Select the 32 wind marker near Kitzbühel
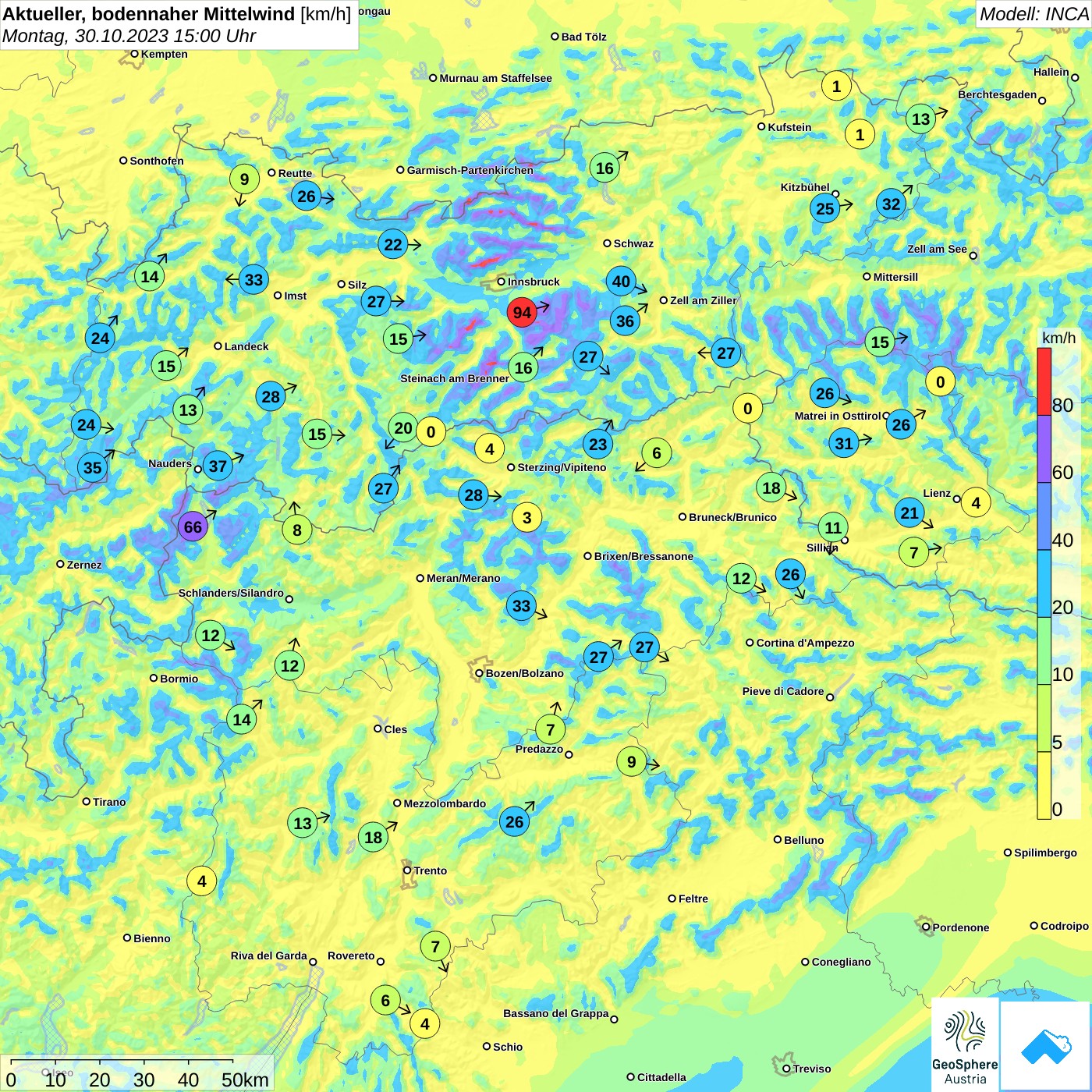1092x1092 pixels. coord(891,204)
